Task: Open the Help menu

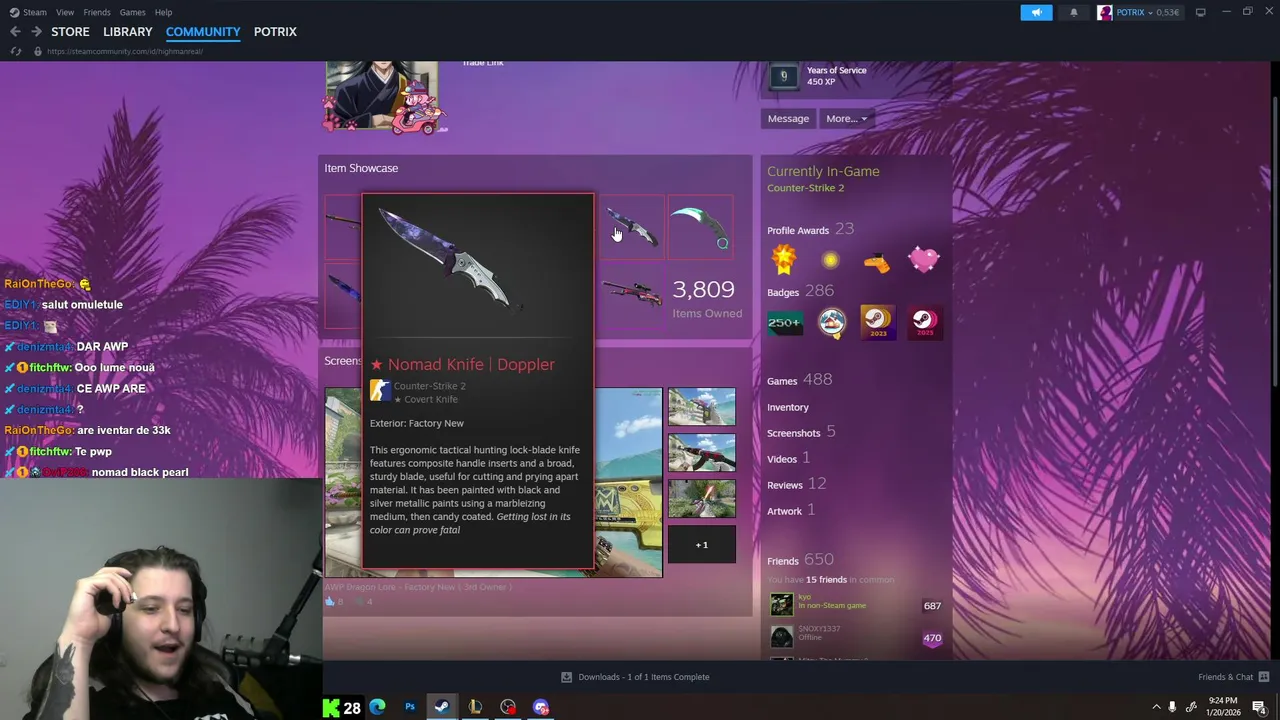Action: point(163,12)
